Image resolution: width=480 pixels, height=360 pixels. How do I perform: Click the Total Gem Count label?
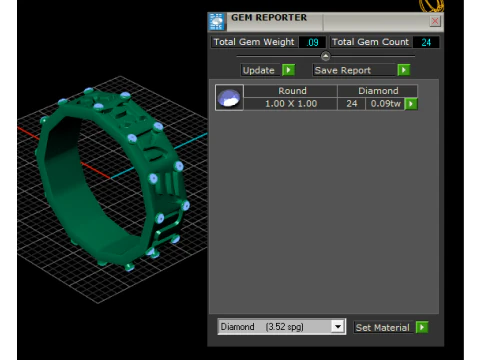(x=371, y=42)
